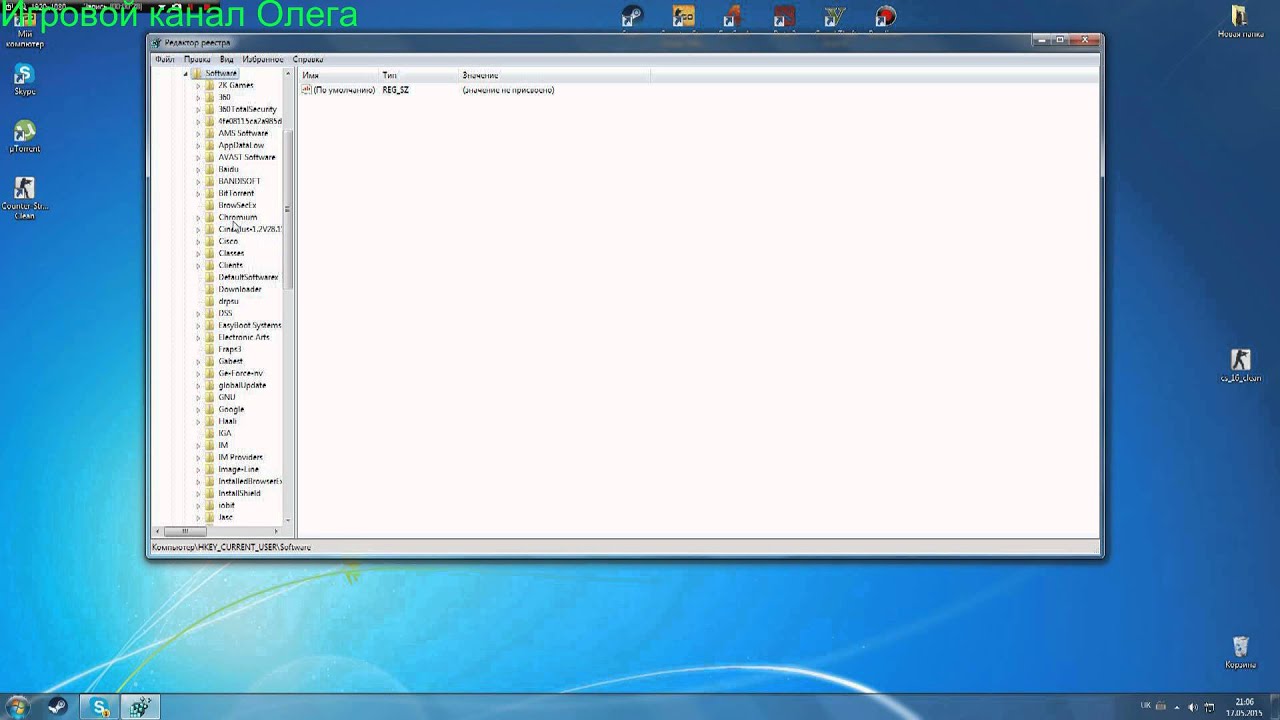Viewport: 1280px width, 720px height.
Task: Click the Имя column header
Action: [339, 75]
